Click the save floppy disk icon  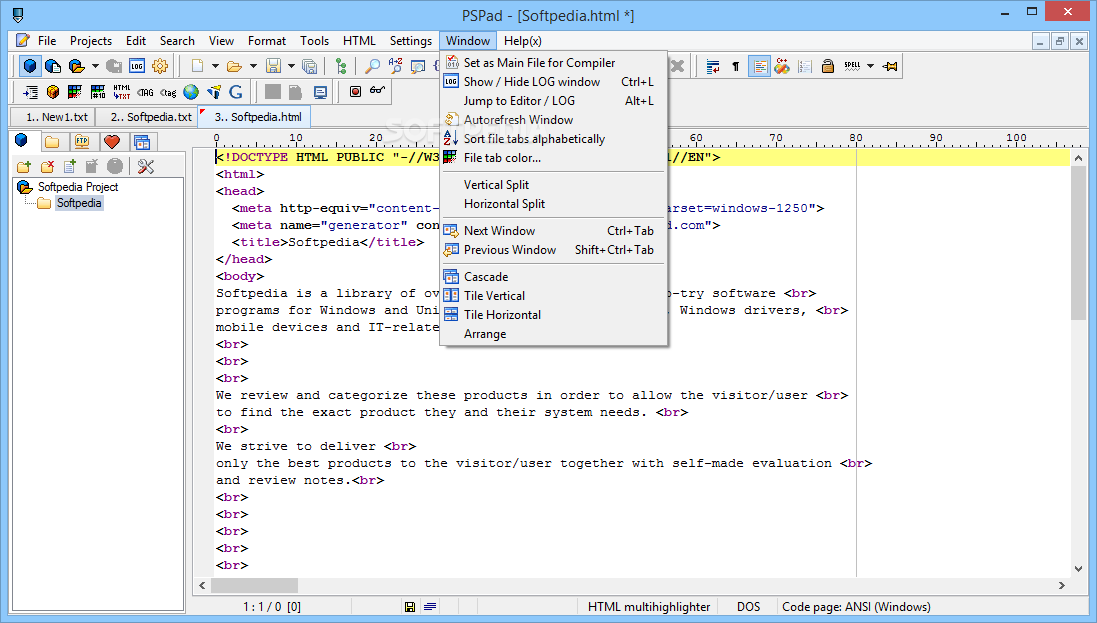(274, 66)
